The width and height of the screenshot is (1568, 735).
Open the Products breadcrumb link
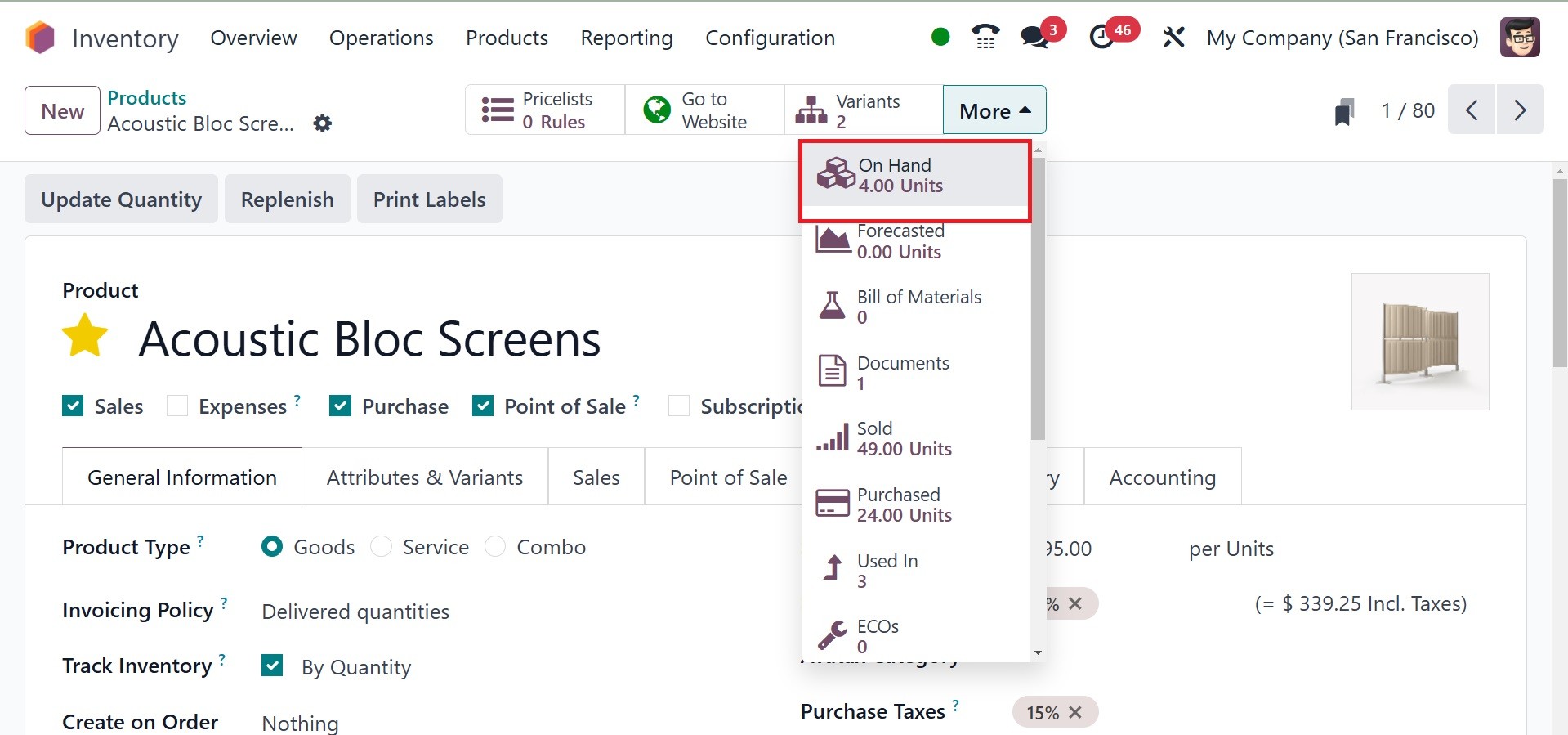(147, 97)
